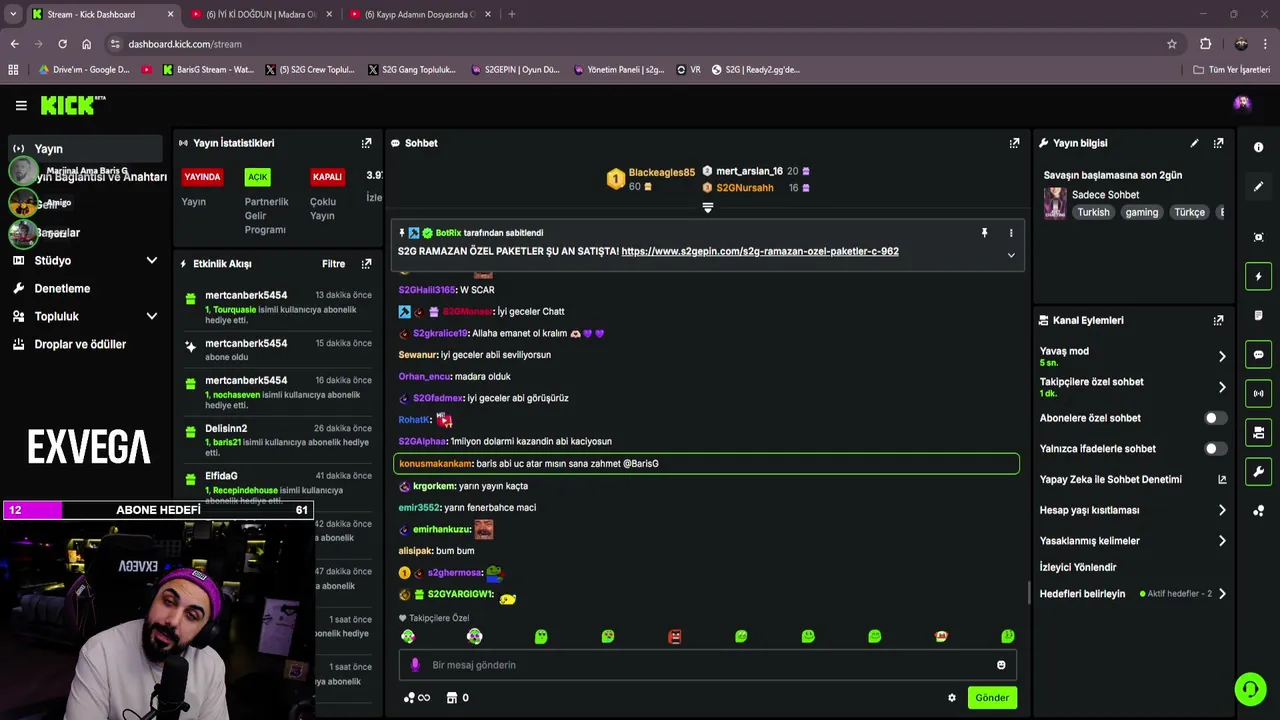Collapse leaderboard arrow under top gifters

[708, 208]
